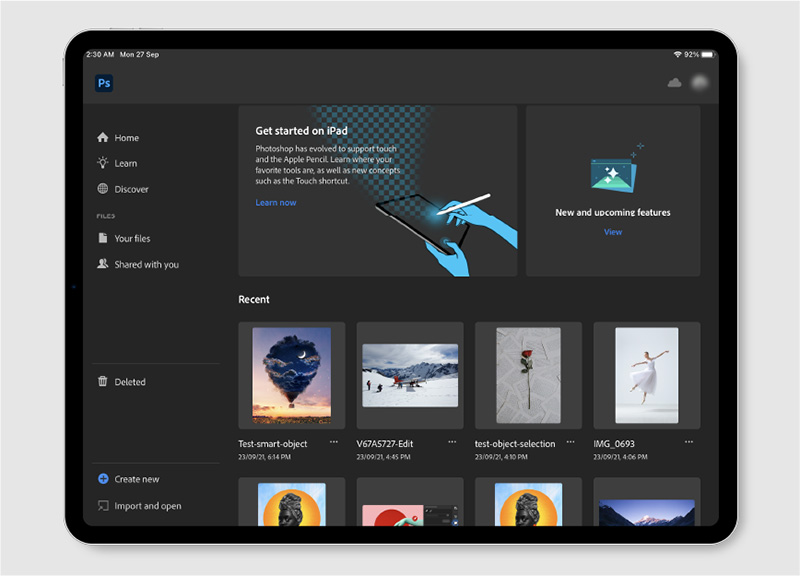The height and width of the screenshot is (576, 800).
Task: Open Your files in sidebar
Action: [132, 238]
